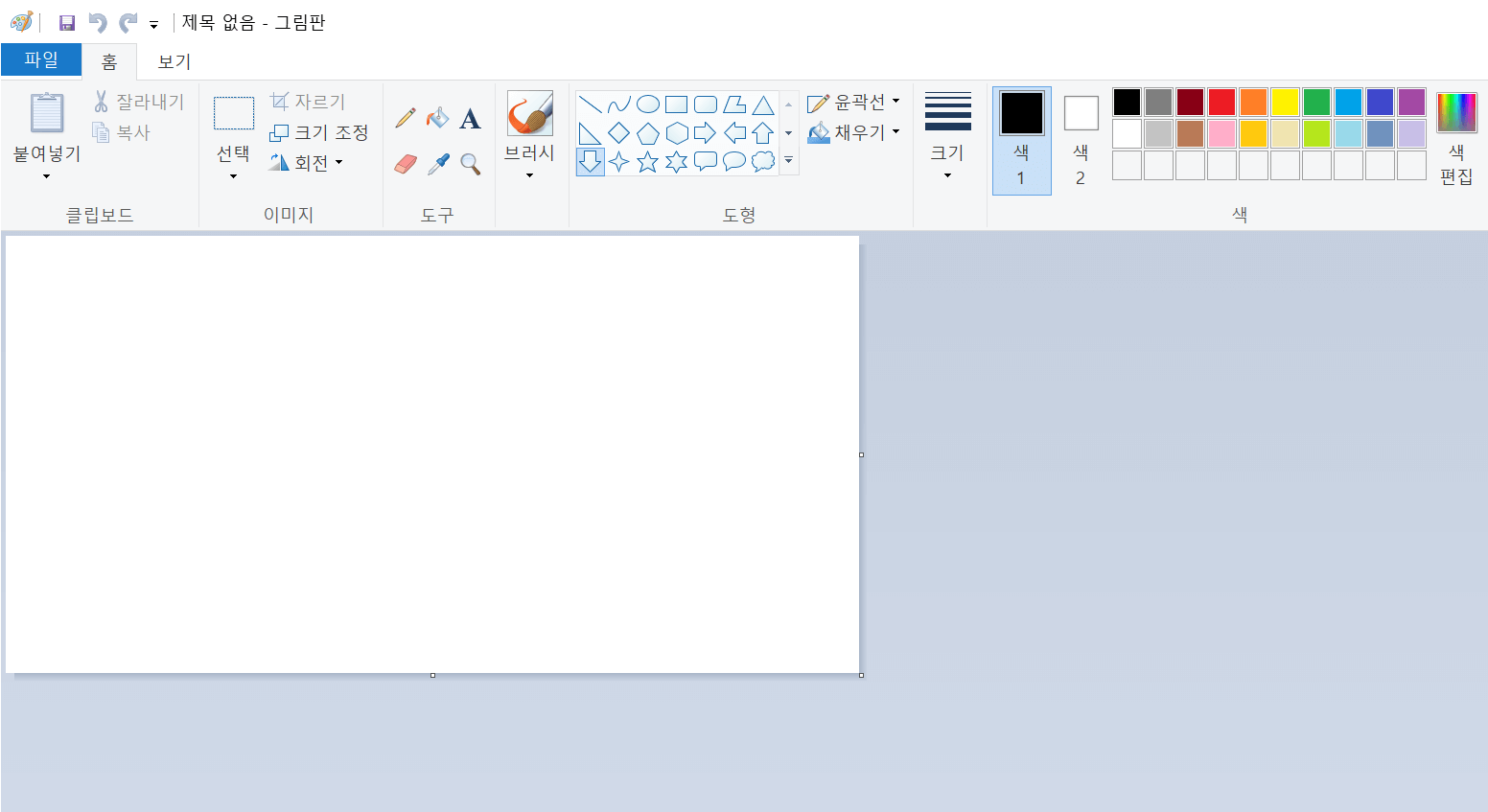
Task: Choose the Pentagon shape
Action: point(648,133)
